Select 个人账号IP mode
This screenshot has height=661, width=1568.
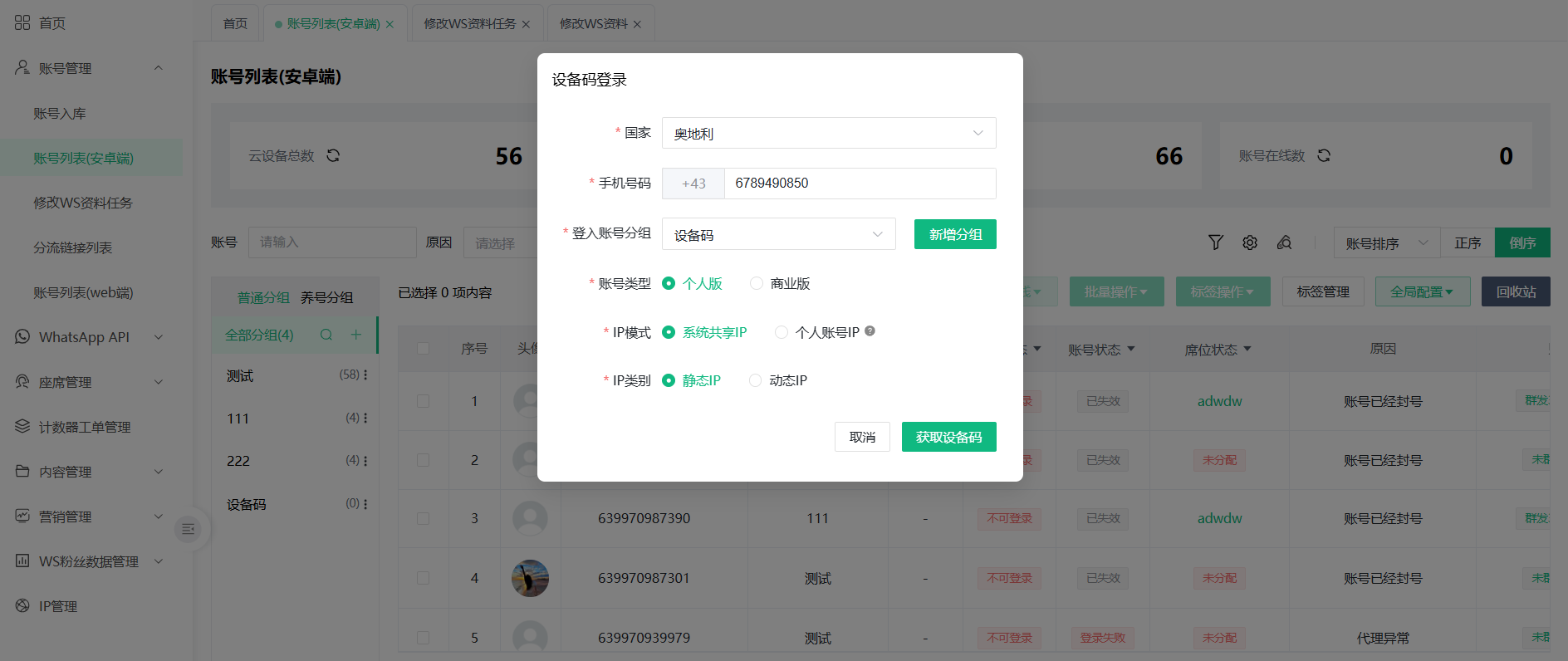point(782,332)
